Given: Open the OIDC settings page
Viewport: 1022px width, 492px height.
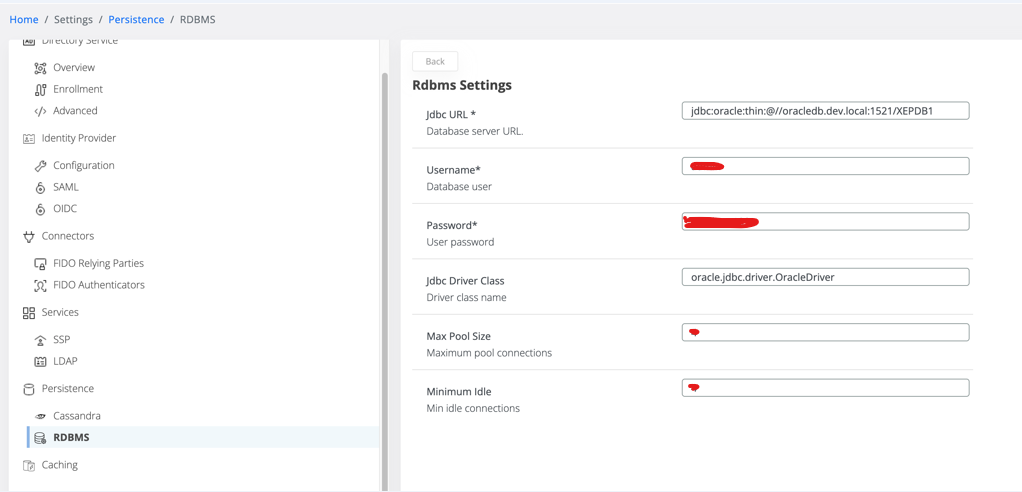Looking at the screenshot, I should 65,209.
